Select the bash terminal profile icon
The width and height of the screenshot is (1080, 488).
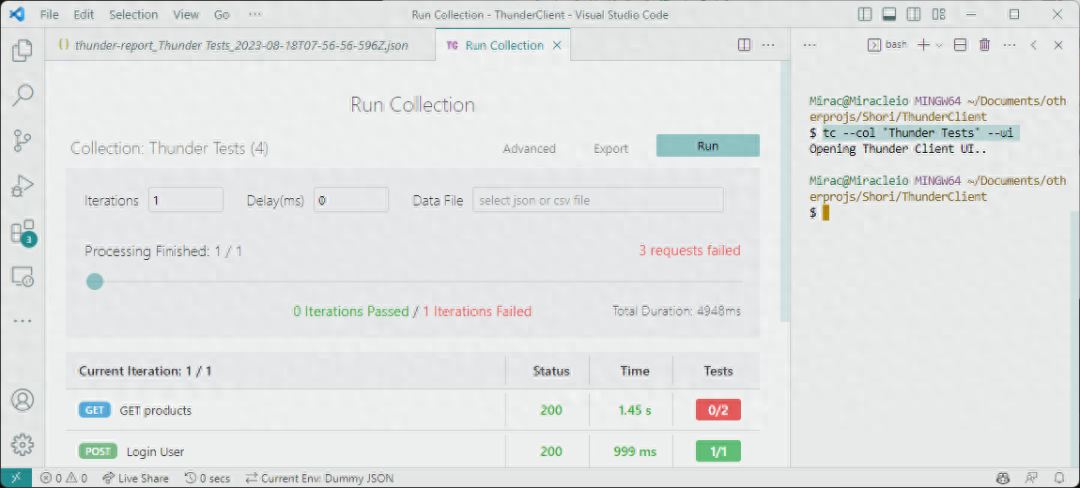(x=873, y=45)
